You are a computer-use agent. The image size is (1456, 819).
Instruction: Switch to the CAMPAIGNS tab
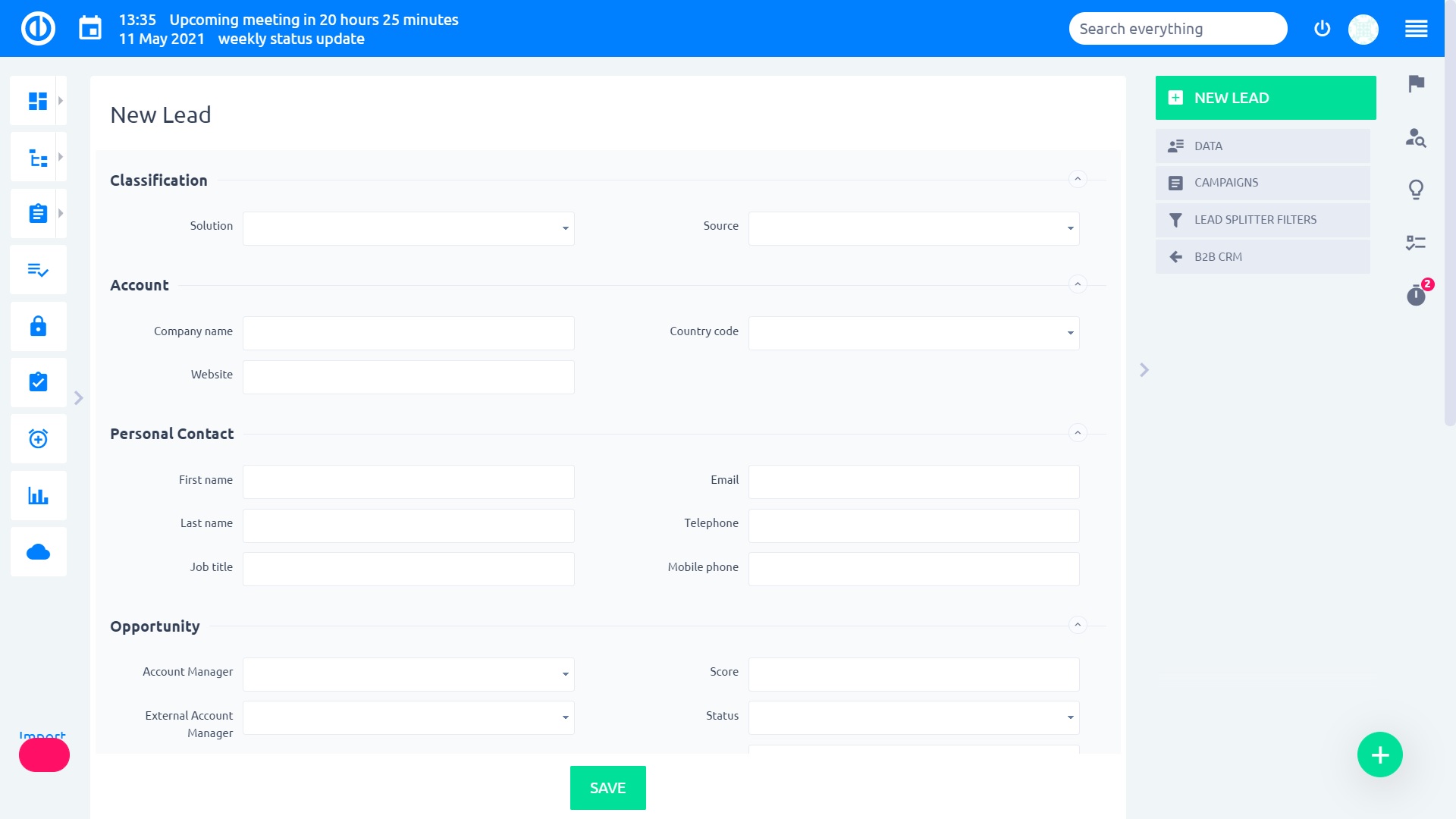[x=1262, y=182]
